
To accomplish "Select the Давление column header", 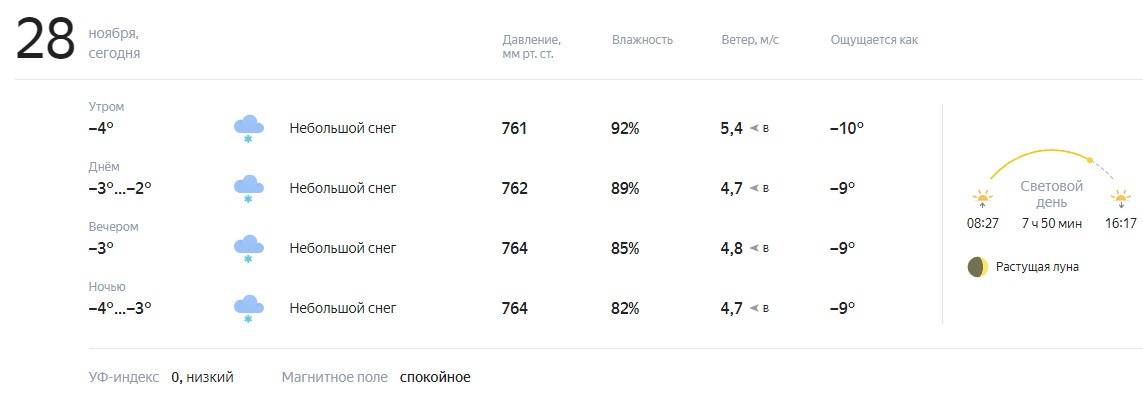I will pyautogui.click(x=531, y=47).
